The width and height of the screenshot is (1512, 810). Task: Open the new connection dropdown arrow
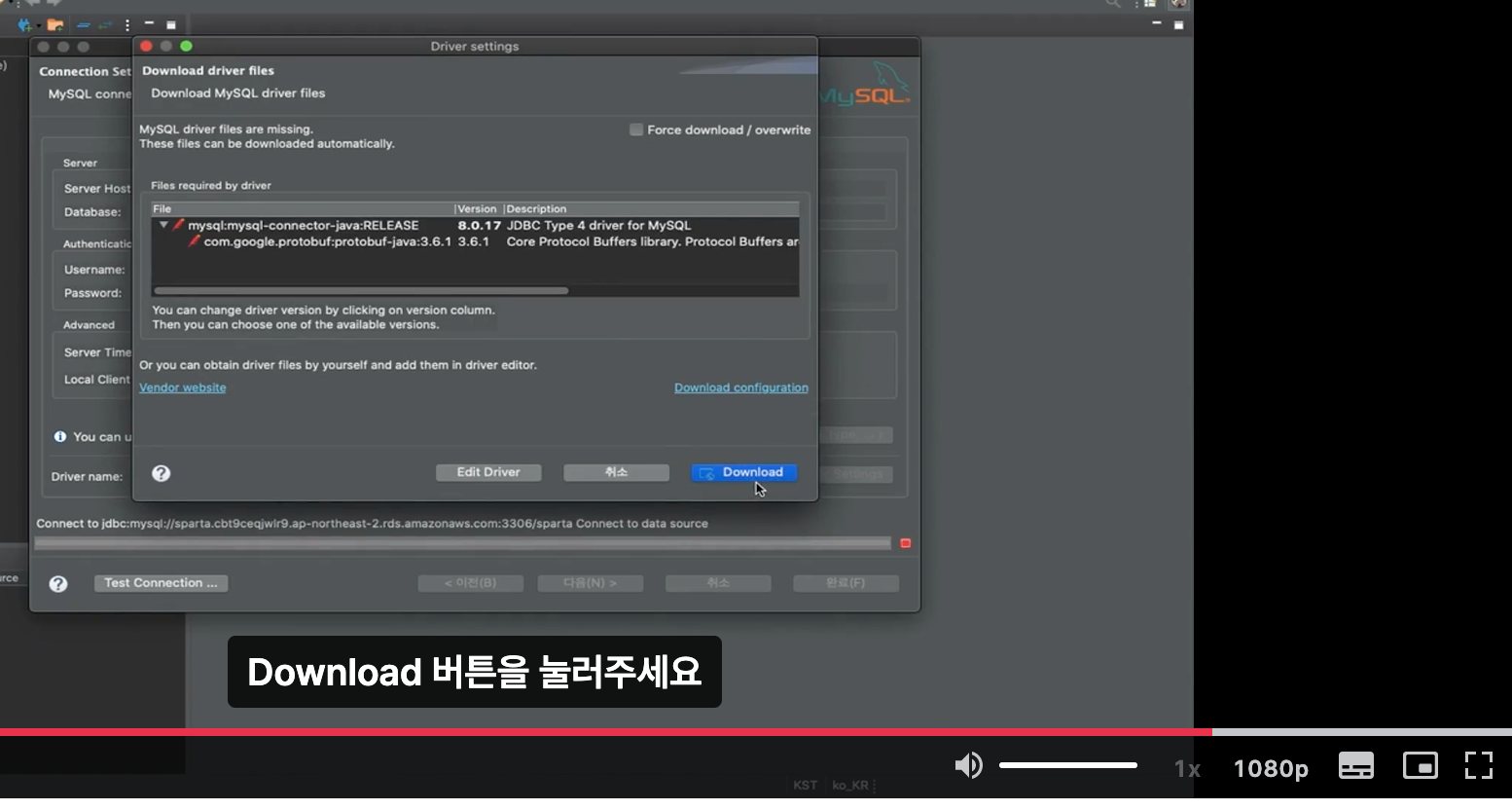[38, 25]
